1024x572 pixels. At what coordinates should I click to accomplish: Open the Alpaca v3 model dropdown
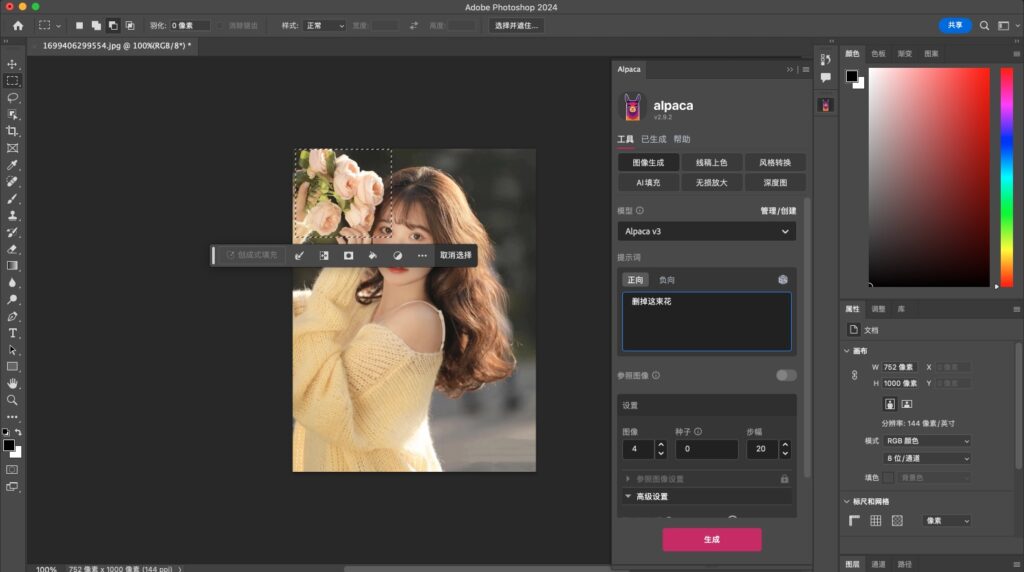click(x=706, y=231)
